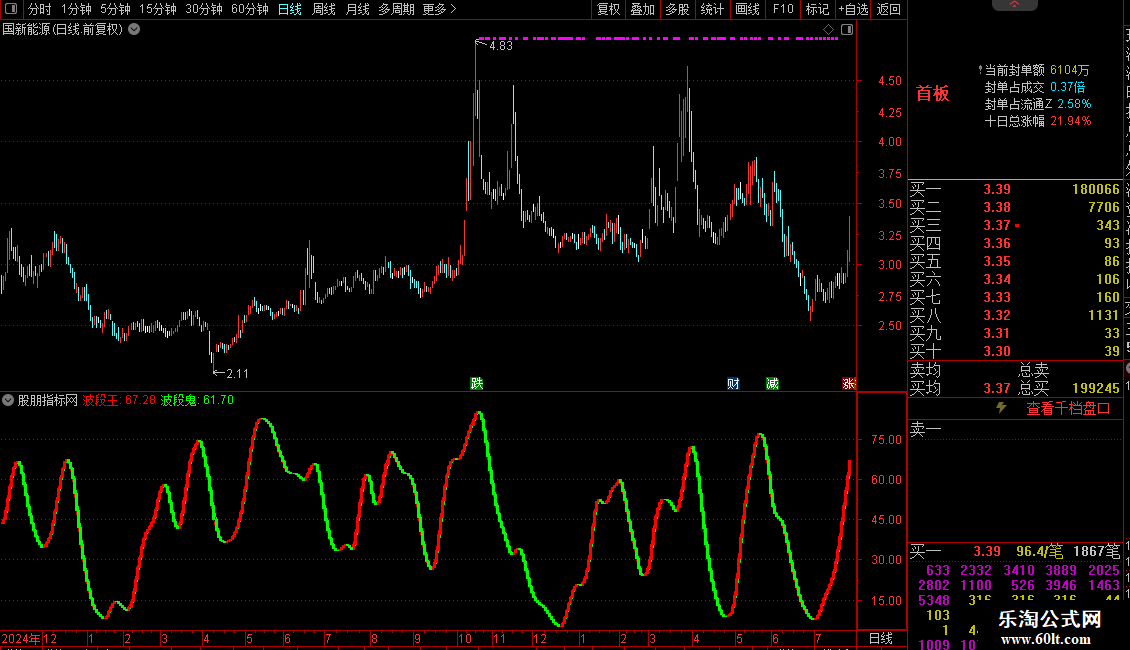Expand the 更多 periods menu
Screen dimensions: 1130x650
439,9
